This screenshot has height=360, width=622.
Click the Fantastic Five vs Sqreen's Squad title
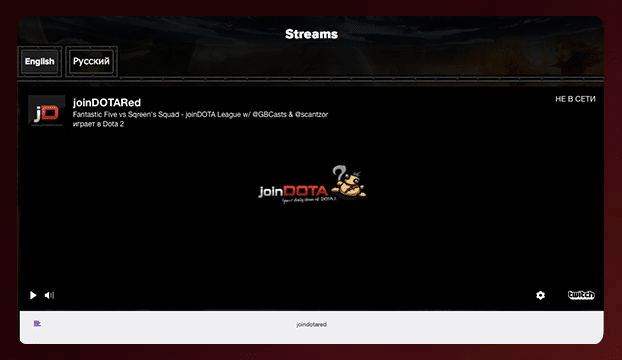pyautogui.click(x=200, y=115)
